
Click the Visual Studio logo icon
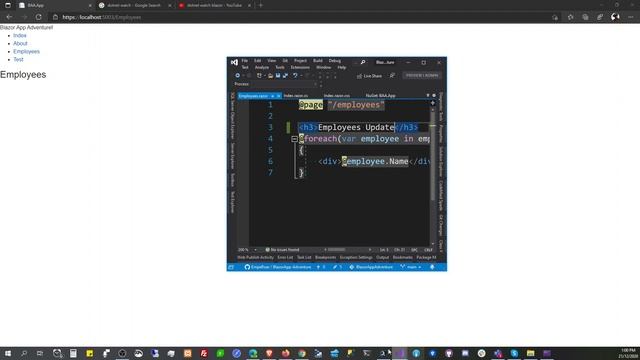[234, 62]
